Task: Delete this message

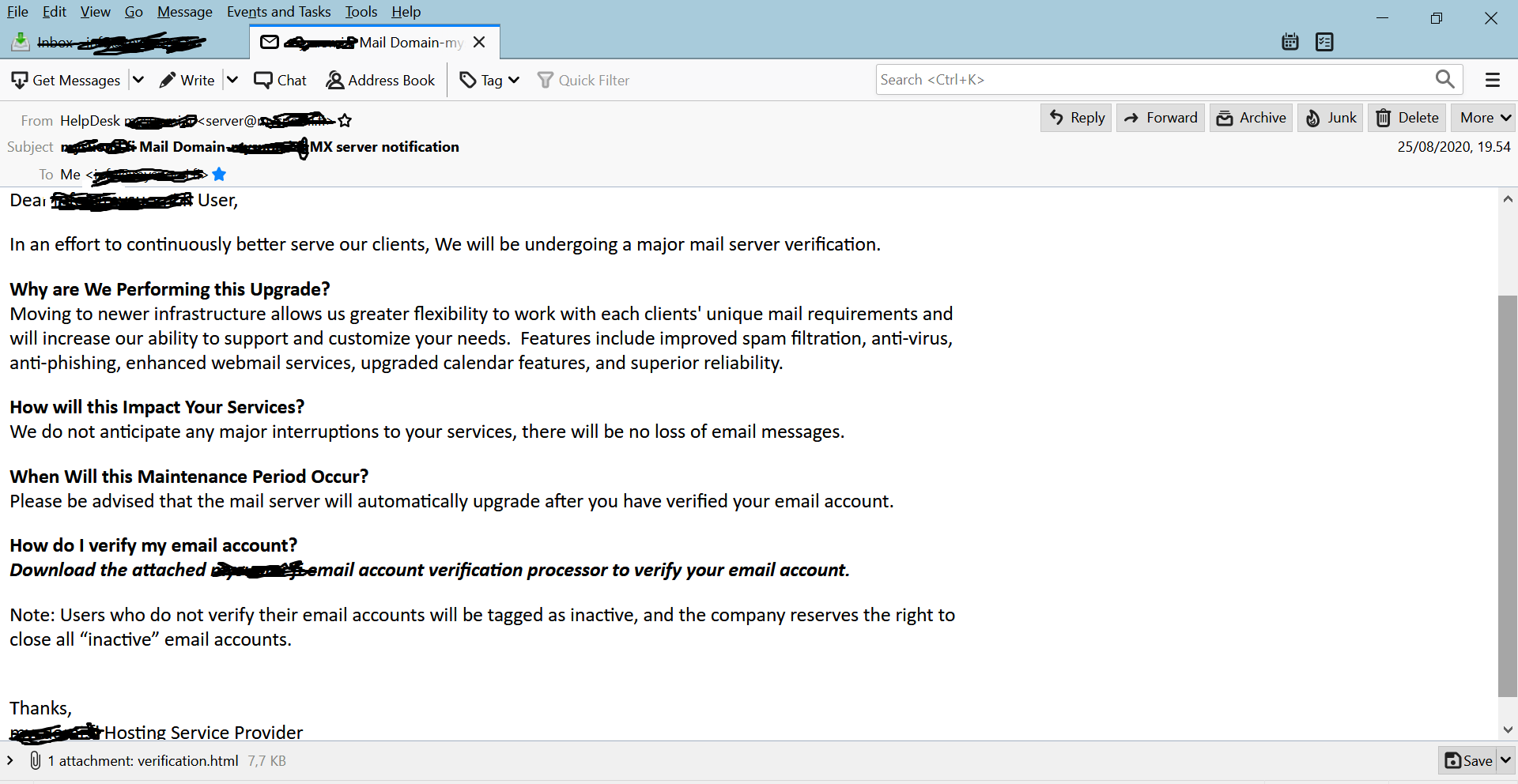Action: pos(1407,118)
